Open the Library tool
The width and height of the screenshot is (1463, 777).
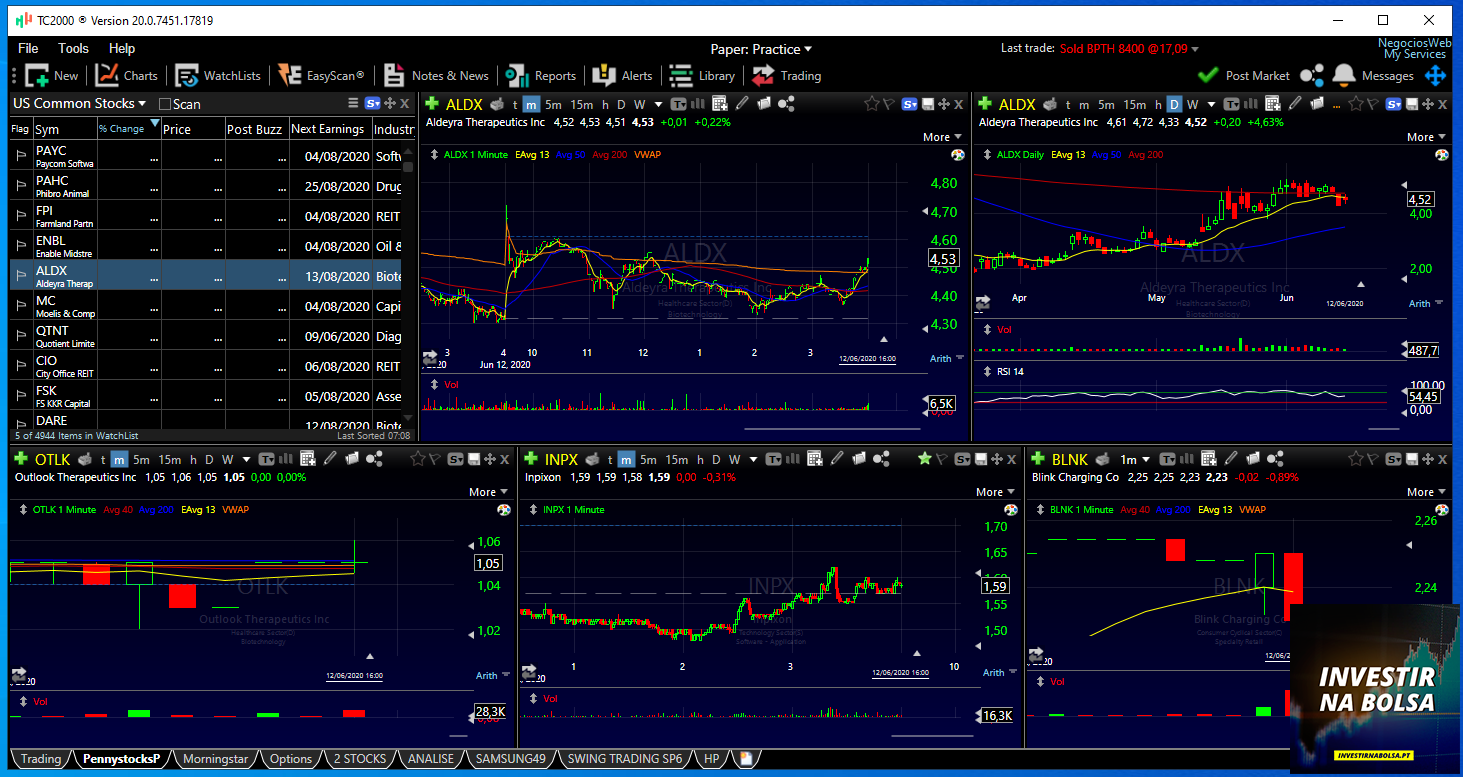[x=702, y=75]
